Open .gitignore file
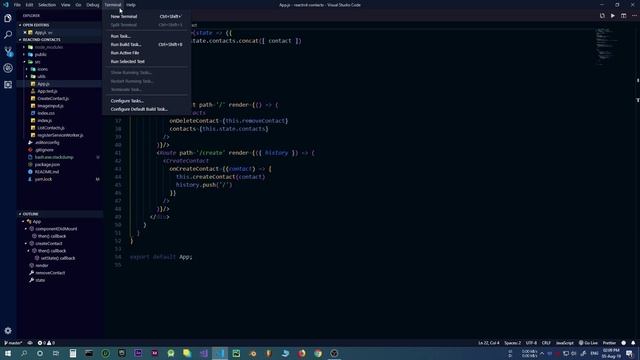The image size is (640, 360). pyautogui.click(x=44, y=150)
